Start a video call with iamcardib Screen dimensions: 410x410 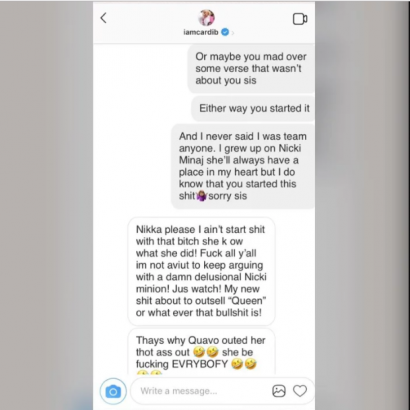(300, 19)
